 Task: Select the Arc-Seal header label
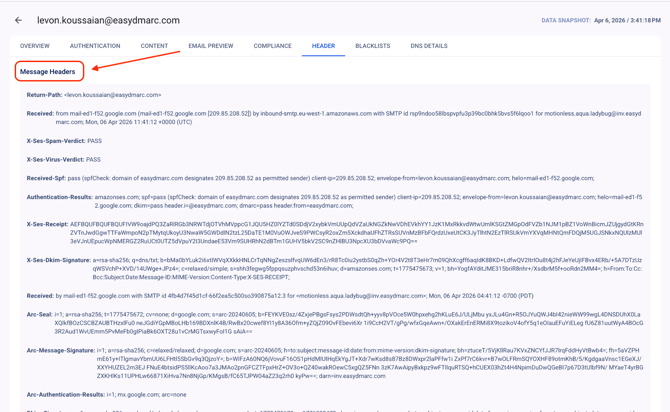click(40, 315)
